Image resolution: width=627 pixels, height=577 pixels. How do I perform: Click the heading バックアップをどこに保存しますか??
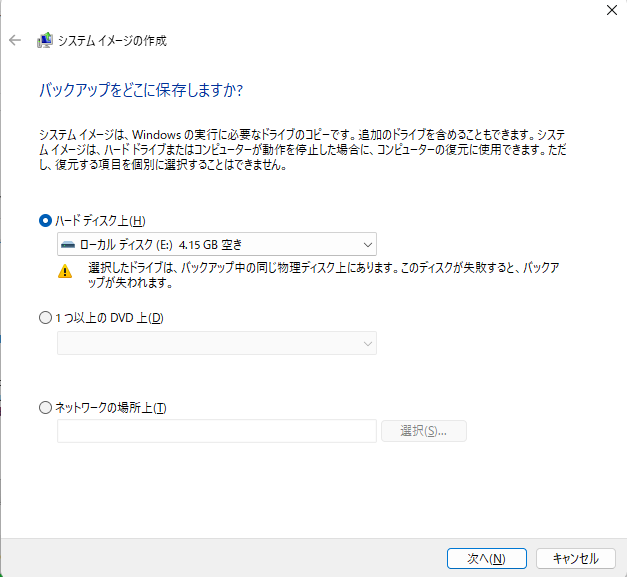(x=141, y=90)
